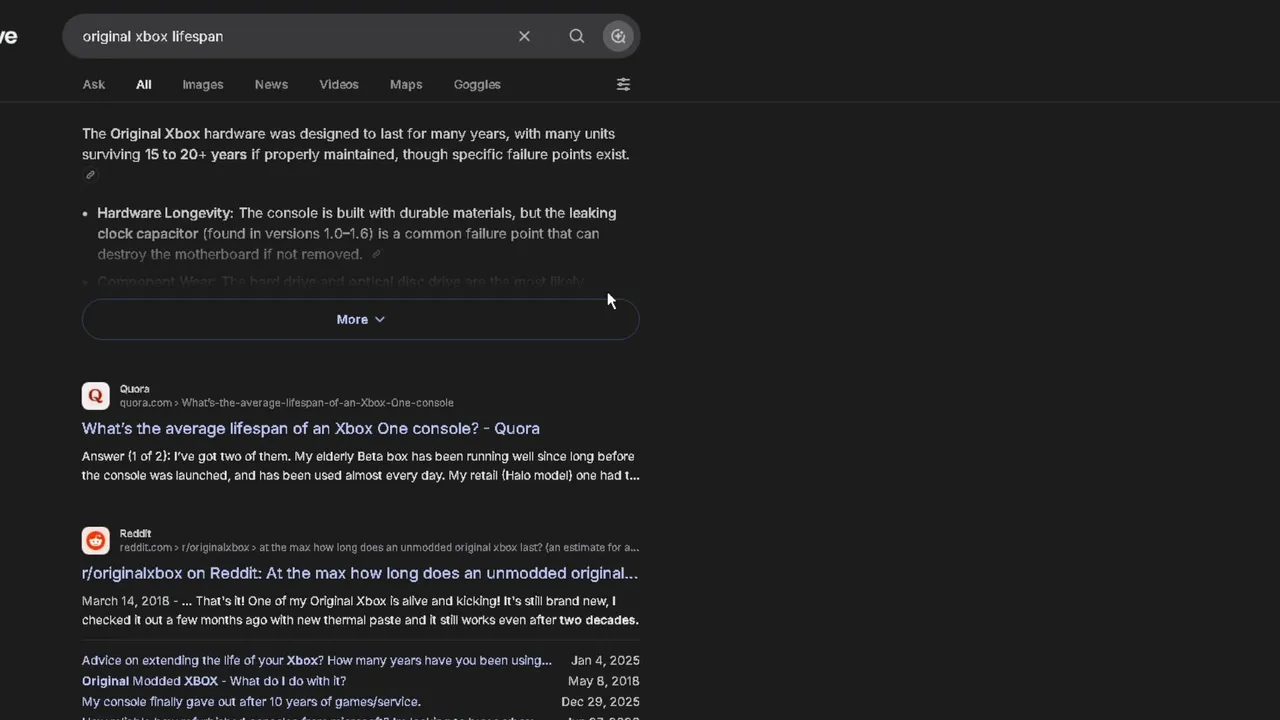Screen dimensions: 1280x720
Task: Open the r/originalxbox Reddit result title
Action: coord(360,573)
